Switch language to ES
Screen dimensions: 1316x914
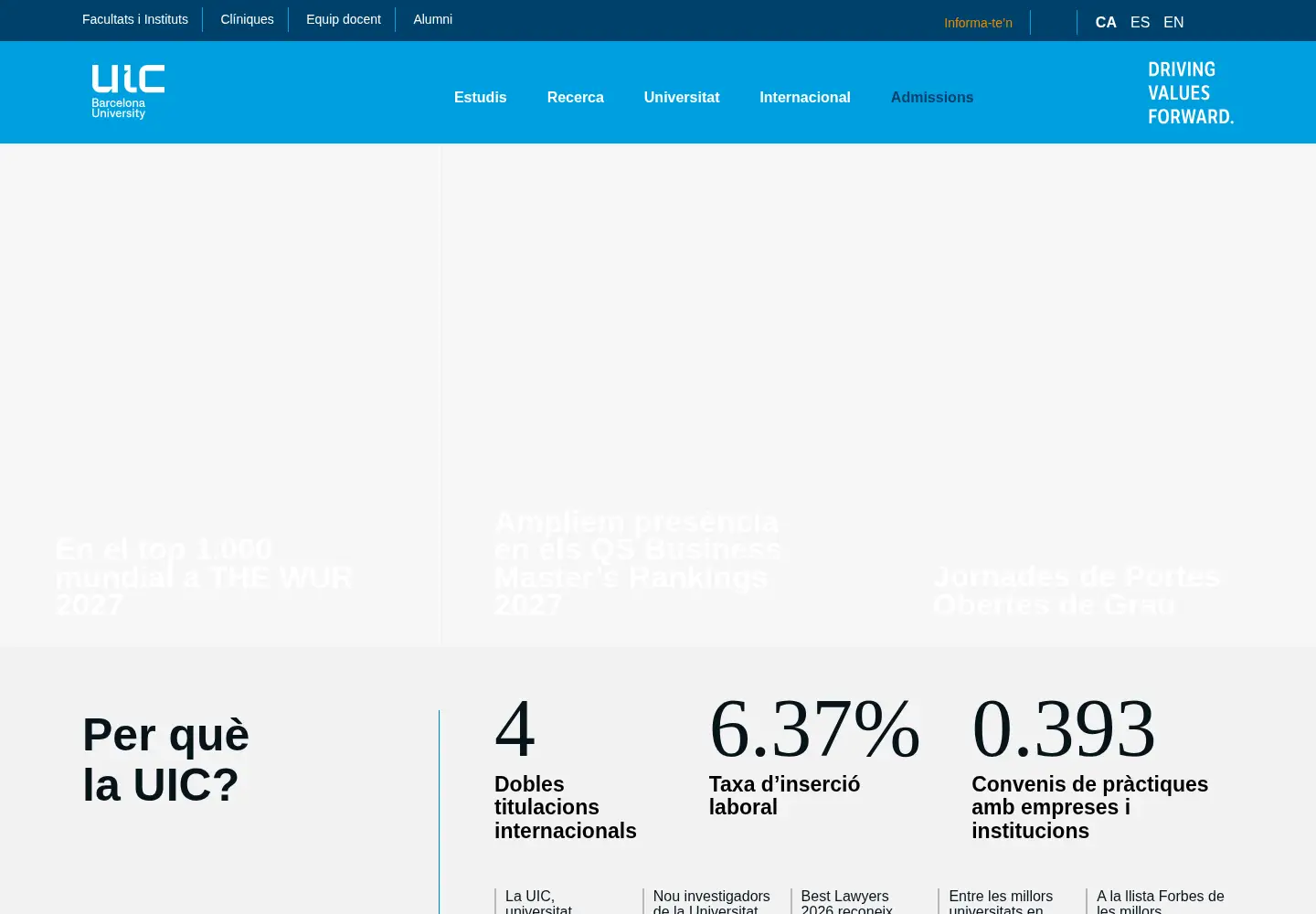pyautogui.click(x=1140, y=23)
